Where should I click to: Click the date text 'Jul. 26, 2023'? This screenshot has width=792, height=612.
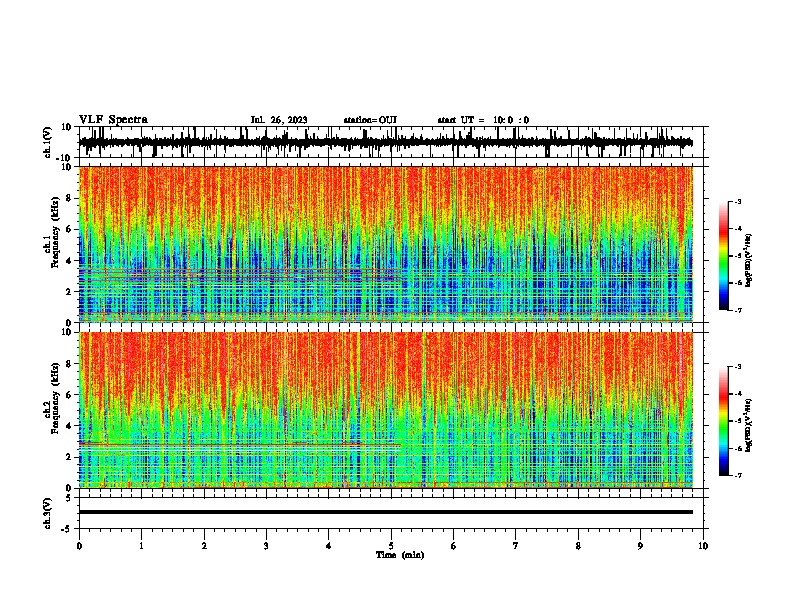pos(279,120)
